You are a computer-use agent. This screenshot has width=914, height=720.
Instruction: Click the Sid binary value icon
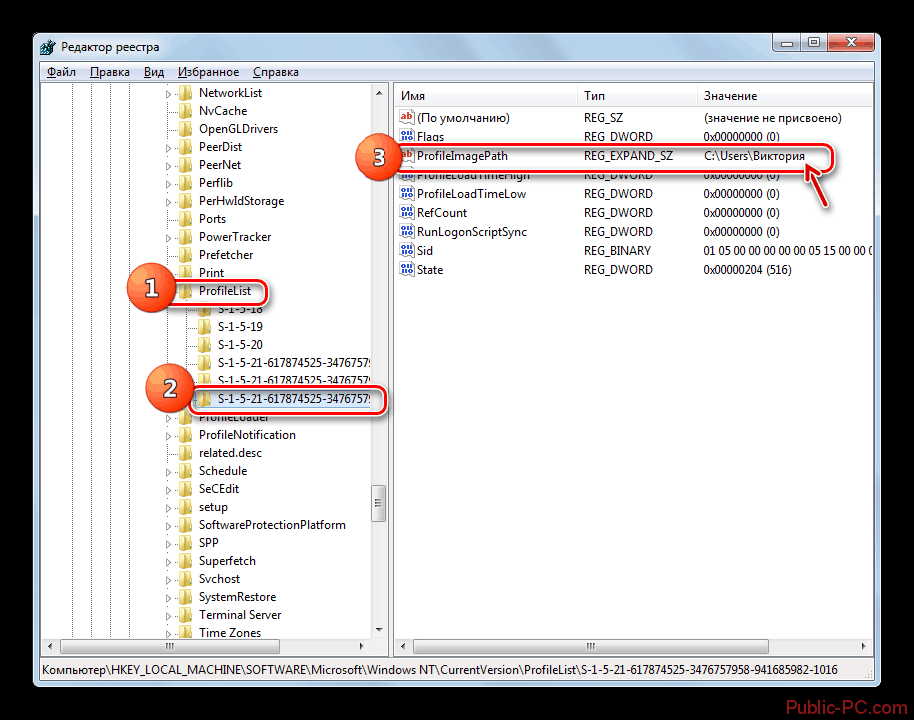coord(407,251)
